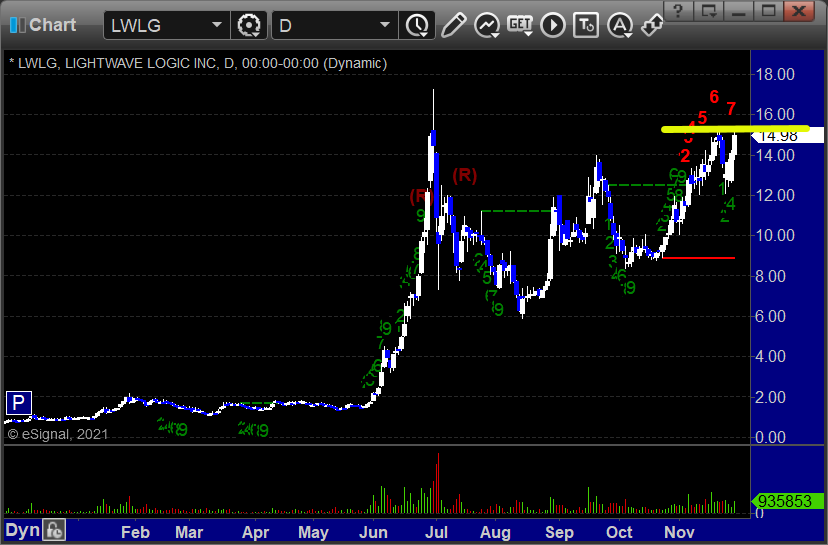
Task: Click the May label on time axis
Action: [313, 532]
